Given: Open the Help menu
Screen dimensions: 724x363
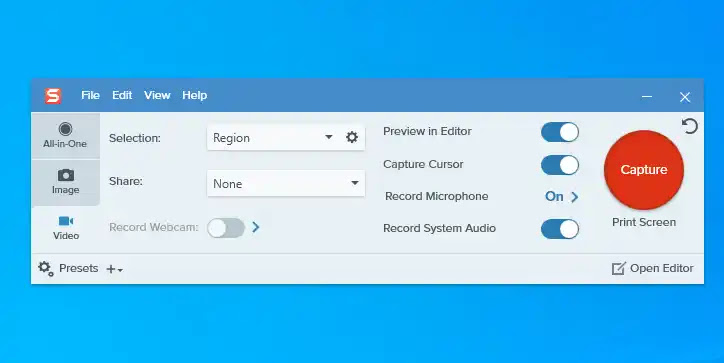Looking at the screenshot, I should tap(194, 95).
